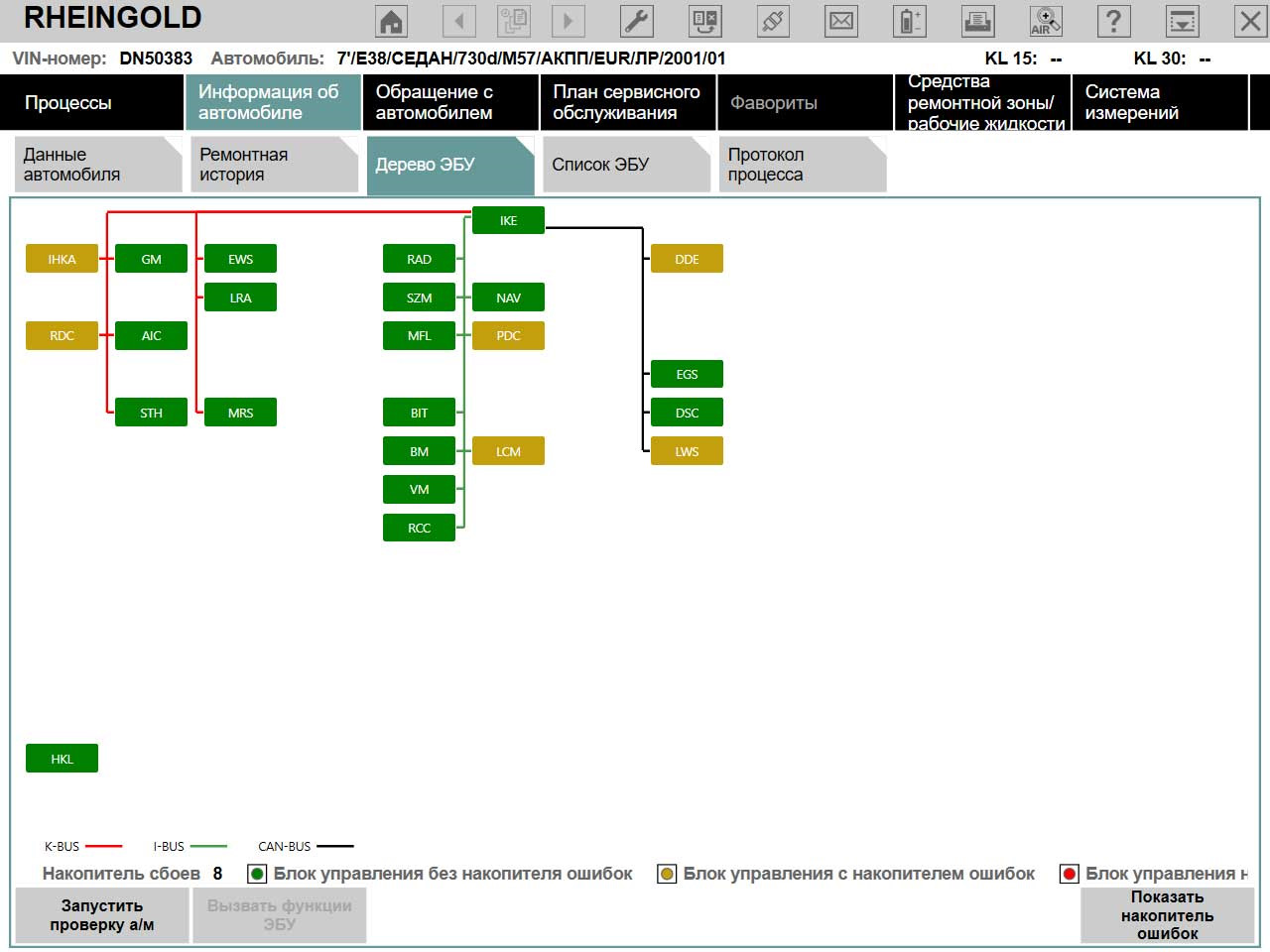Select the RAD control unit node
1270x952 pixels.
[419, 259]
